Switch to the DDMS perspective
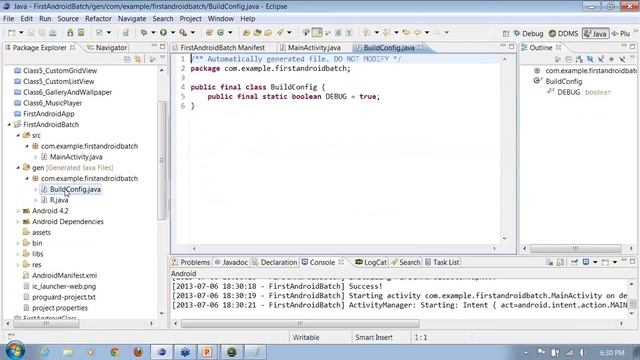The width and height of the screenshot is (640, 360). 564,33
